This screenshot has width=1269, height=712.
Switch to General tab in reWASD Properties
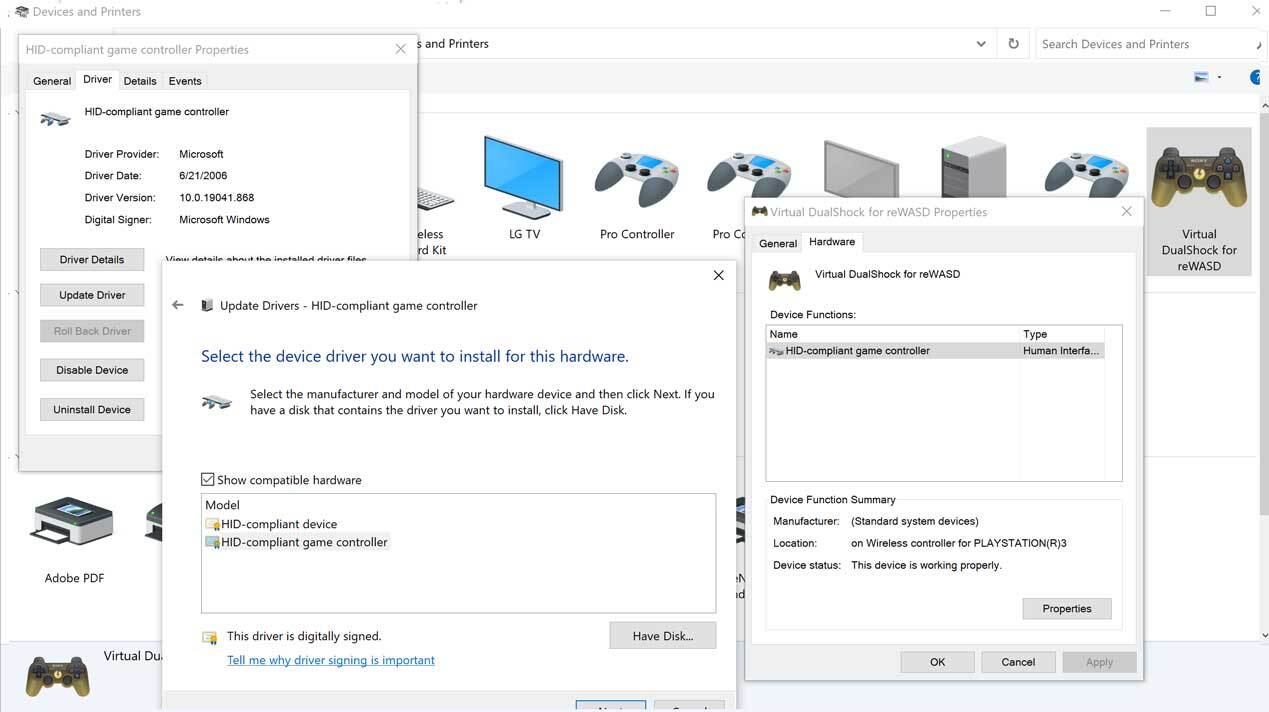[x=778, y=243]
